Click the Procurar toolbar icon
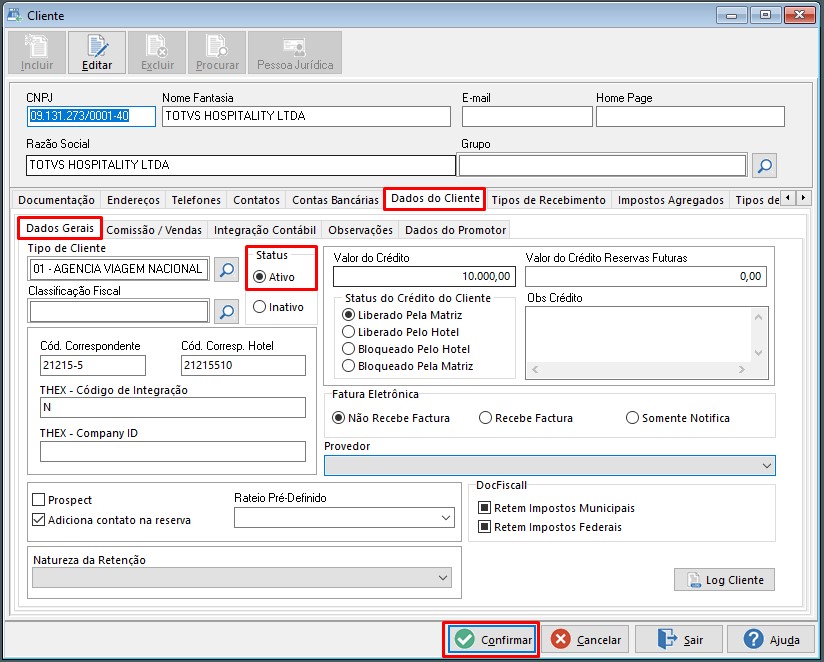824x662 pixels. 217,52
